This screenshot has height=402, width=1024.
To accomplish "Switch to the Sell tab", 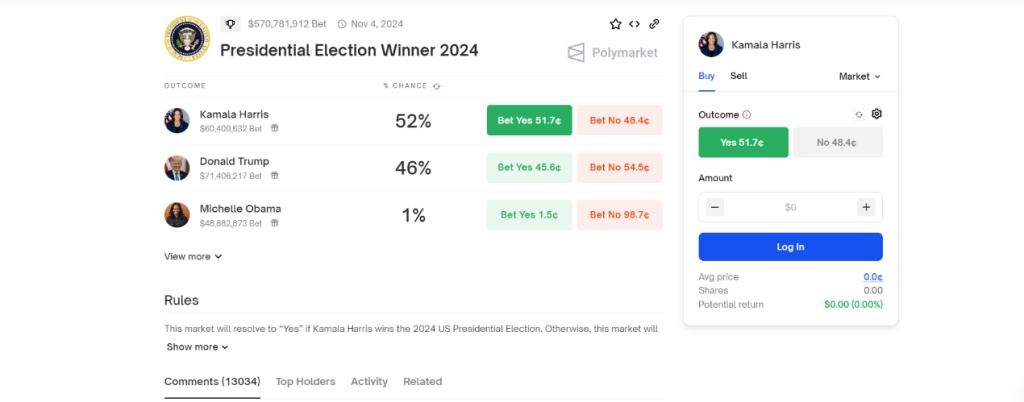I will 738,76.
